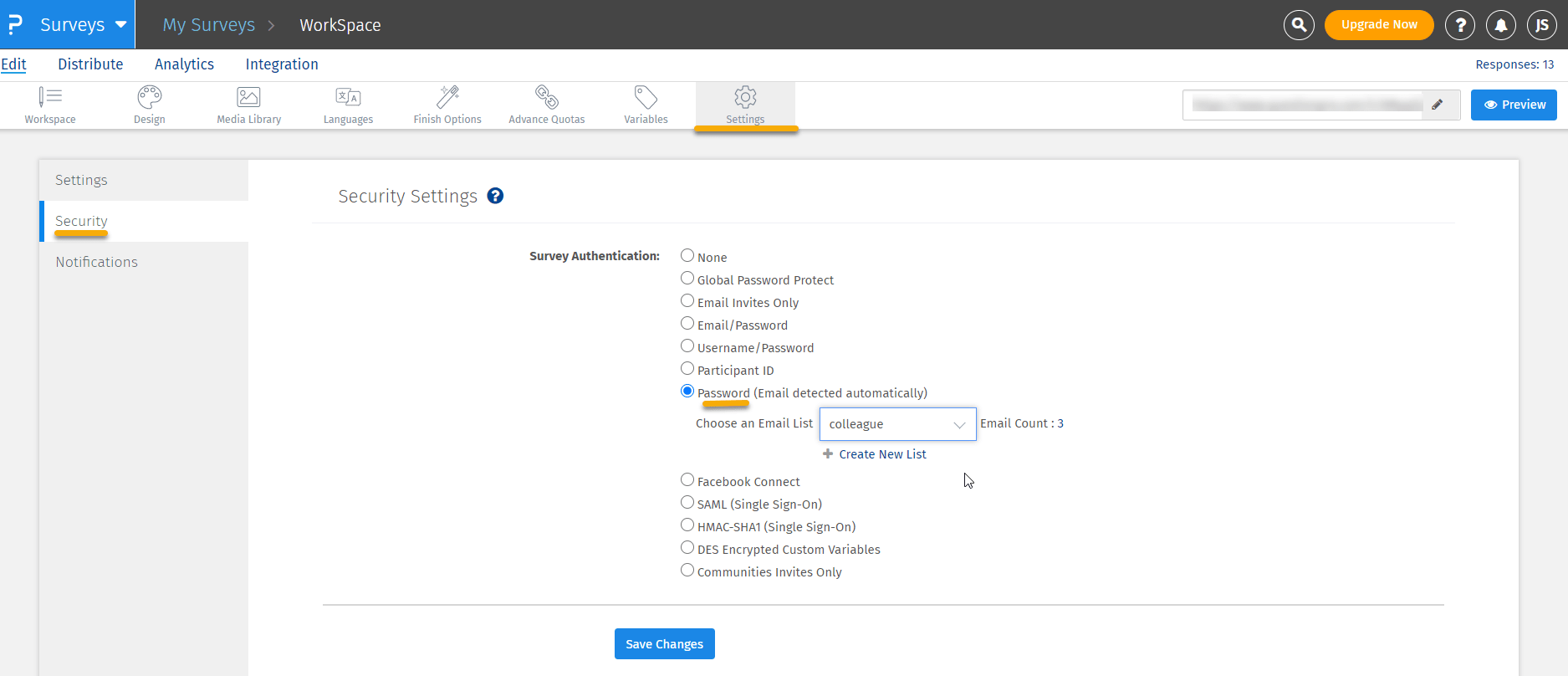
Task: Open the Surveys product dropdown arrow
Action: coord(121,25)
